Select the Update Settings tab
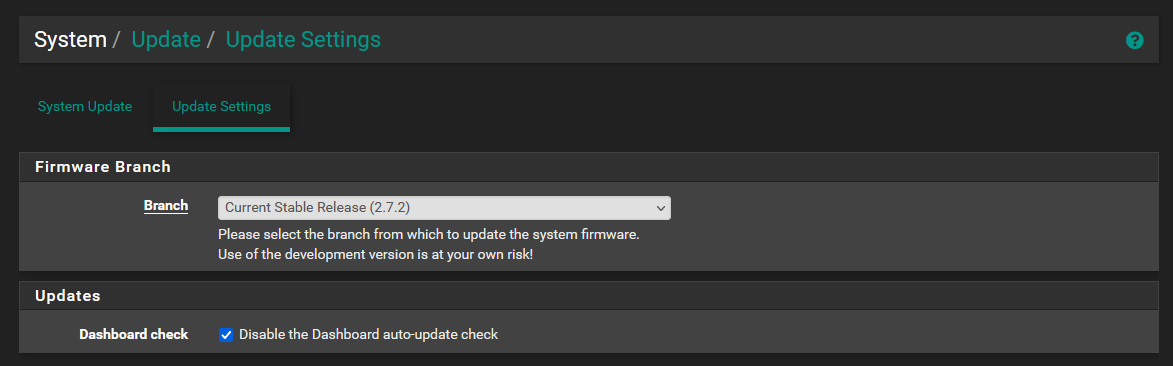Screen dimensions: 1173x366 coord(221,106)
